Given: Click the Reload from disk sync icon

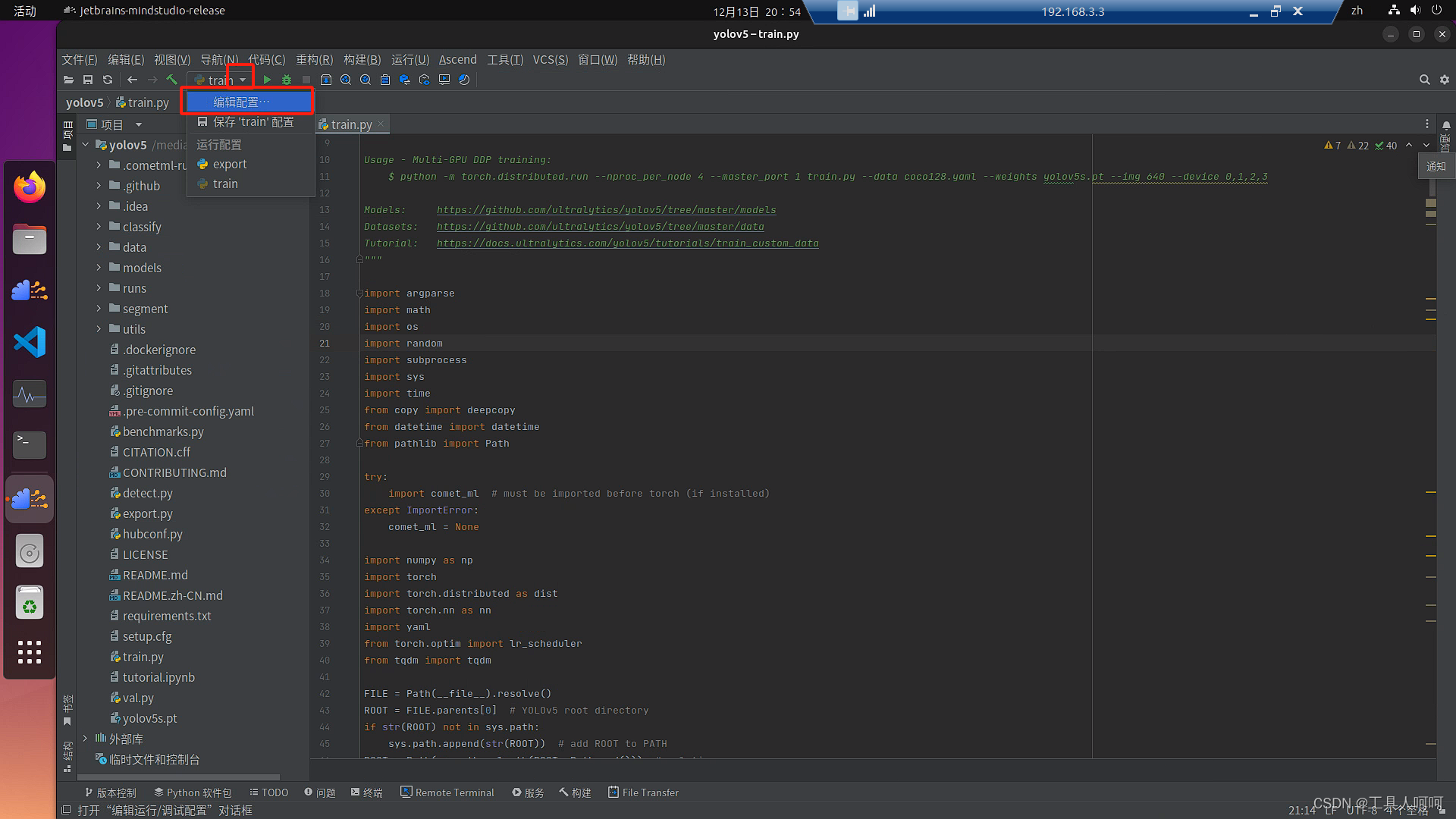Looking at the screenshot, I should [108, 80].
